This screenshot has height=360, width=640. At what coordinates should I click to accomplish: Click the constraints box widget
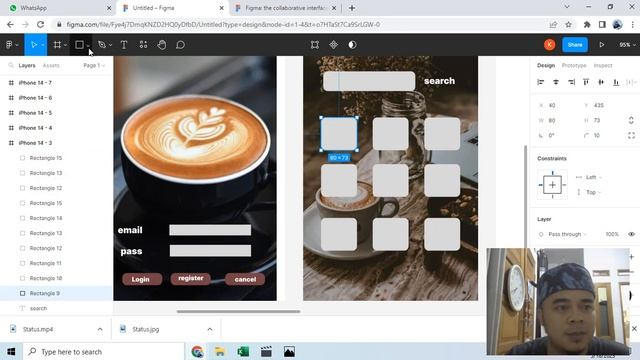pos(552,185)
